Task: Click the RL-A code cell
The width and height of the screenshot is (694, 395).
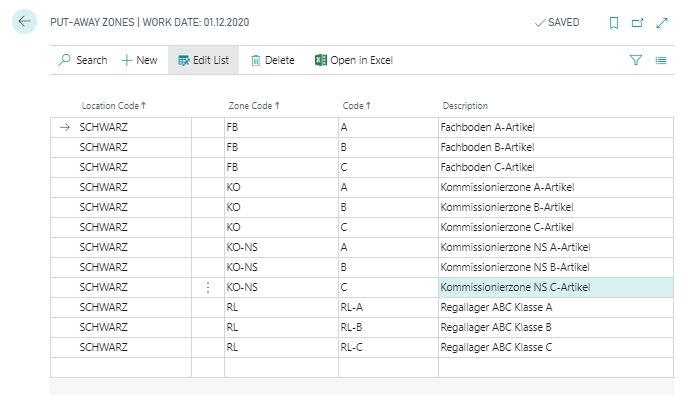Action: (x=388, y=307)
